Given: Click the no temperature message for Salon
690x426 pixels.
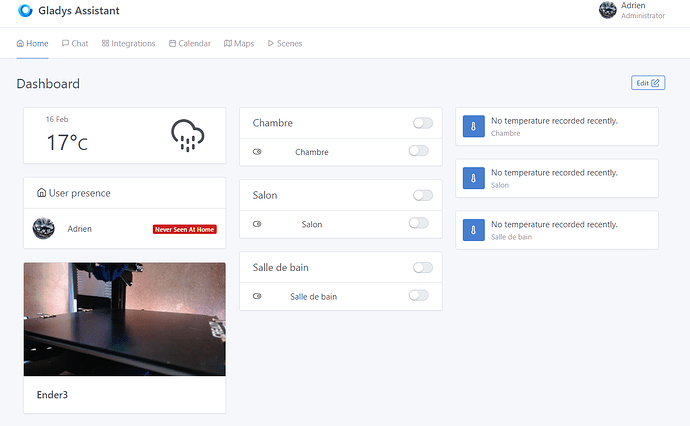Looking at the screenshot, I should [x=554, y=173].
